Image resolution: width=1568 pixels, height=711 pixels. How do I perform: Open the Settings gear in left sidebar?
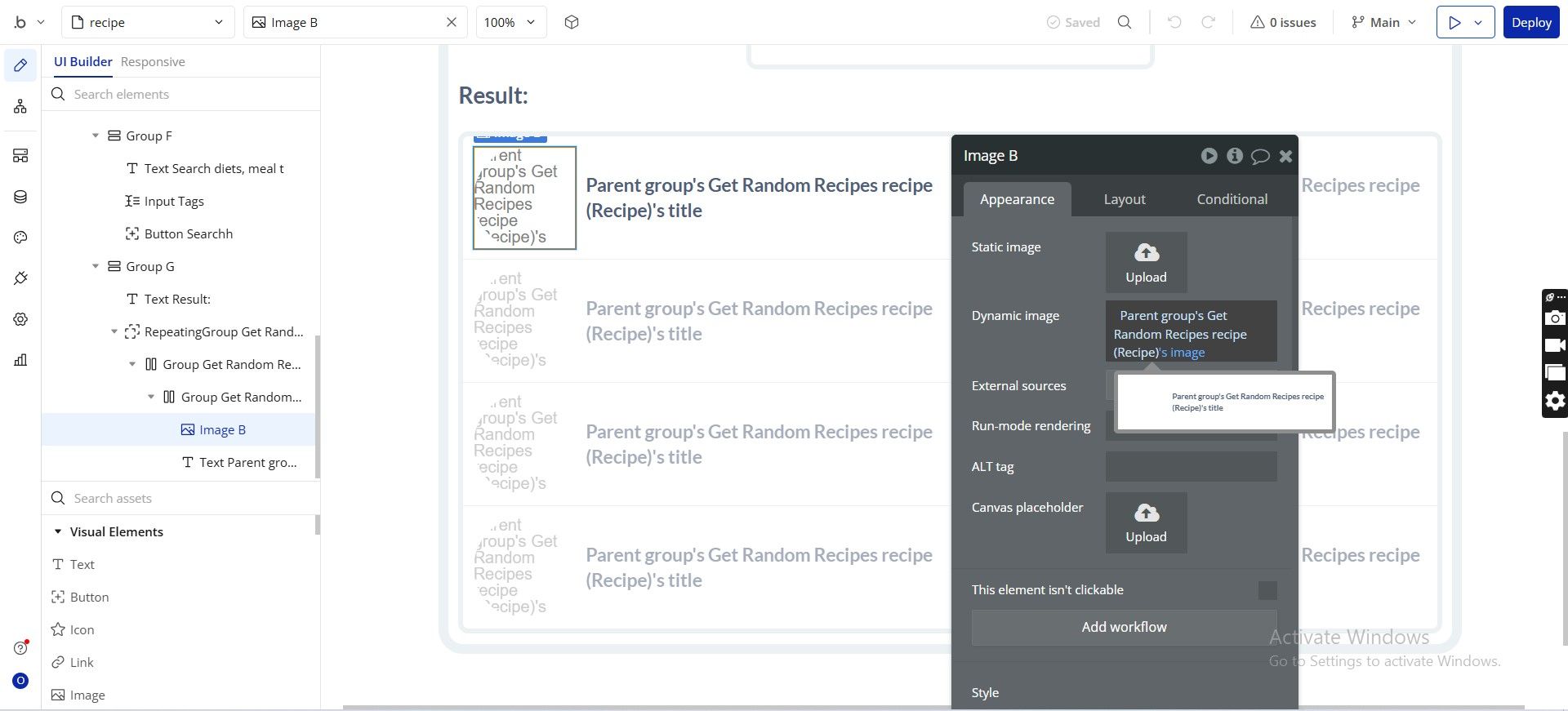coord(20,319)
